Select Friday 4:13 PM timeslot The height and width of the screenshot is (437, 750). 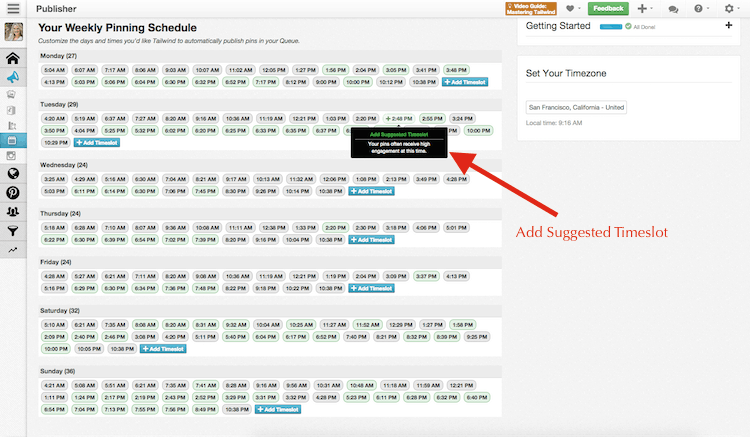[456, 276]
